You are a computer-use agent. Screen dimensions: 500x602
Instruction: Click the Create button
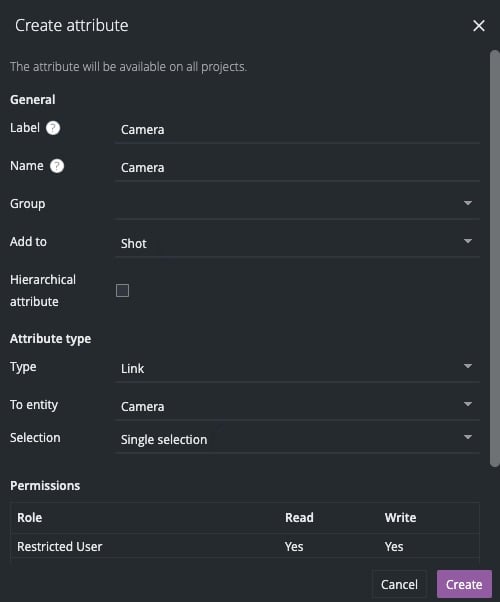[464, 584]
